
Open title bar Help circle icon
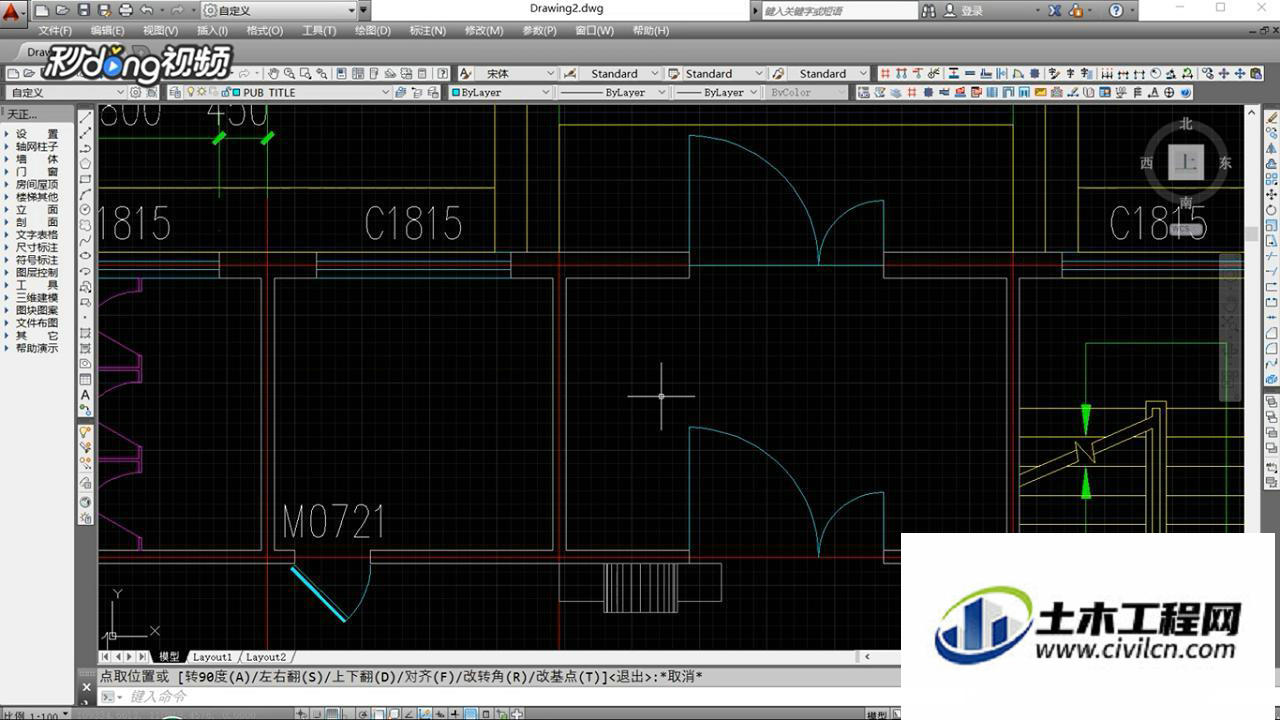pyautogui.click(x=1116, y=10)
